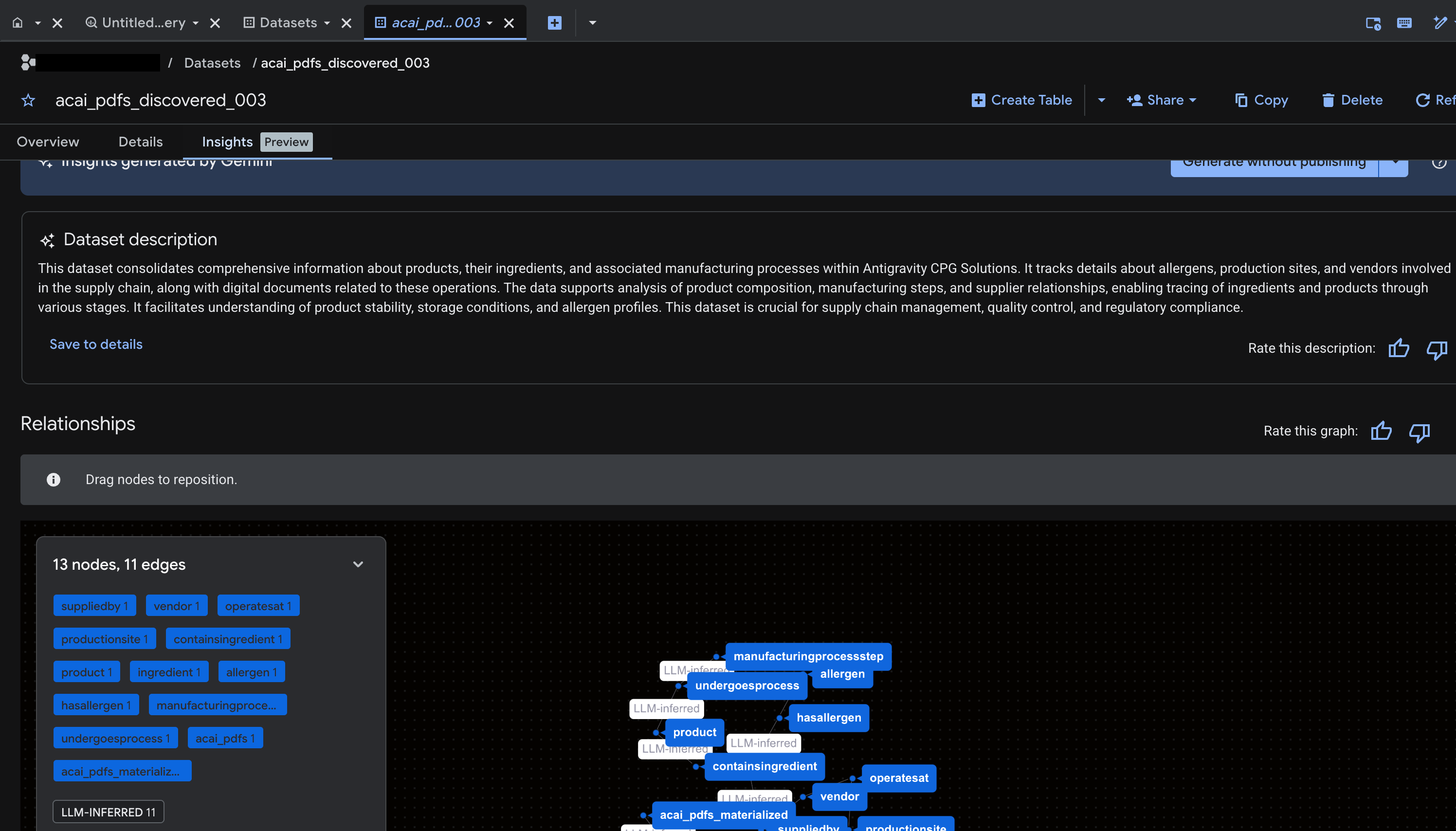Switch to the Details tab

coord(141,142)
